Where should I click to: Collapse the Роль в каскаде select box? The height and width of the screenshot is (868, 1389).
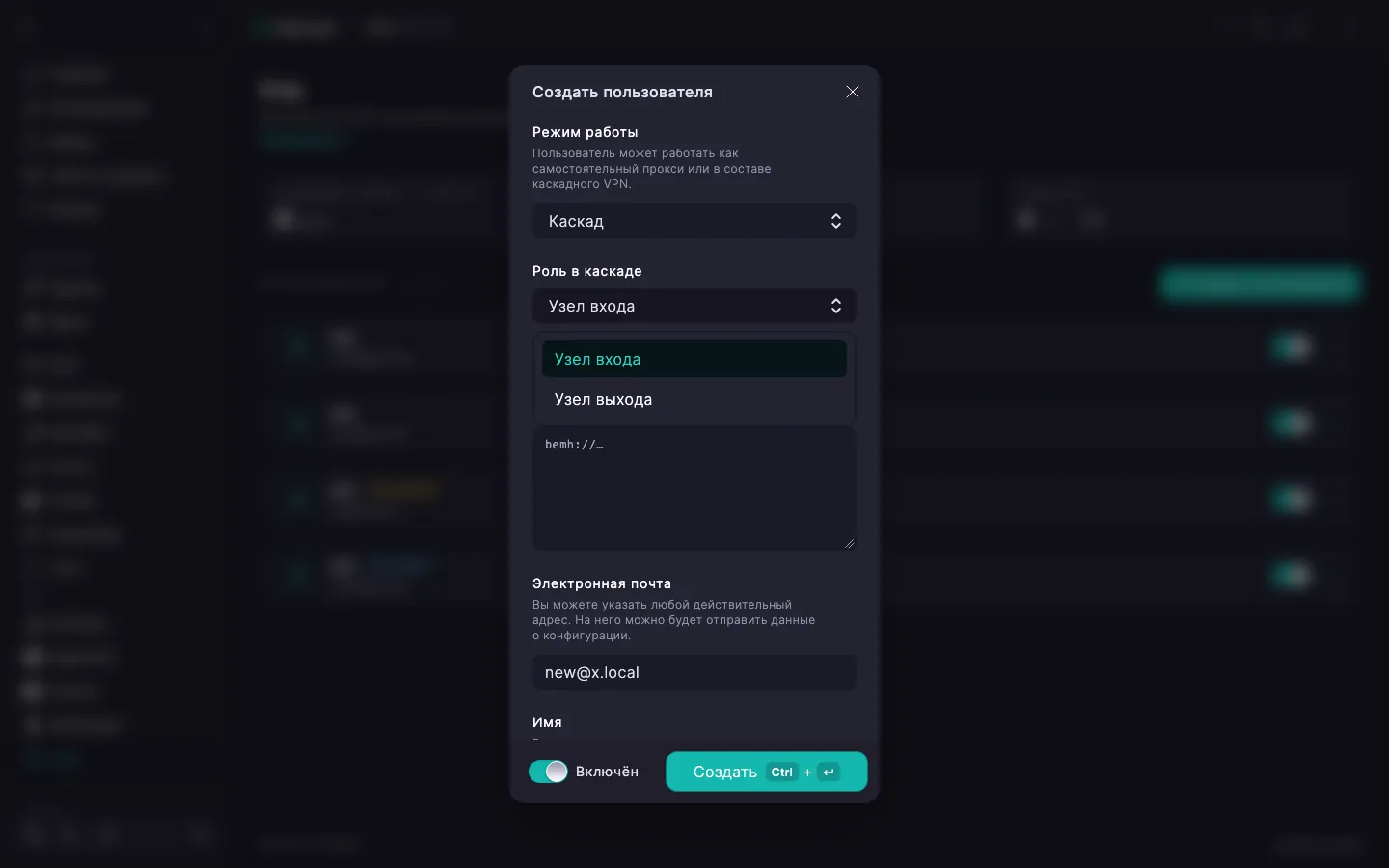coord(694,306)
